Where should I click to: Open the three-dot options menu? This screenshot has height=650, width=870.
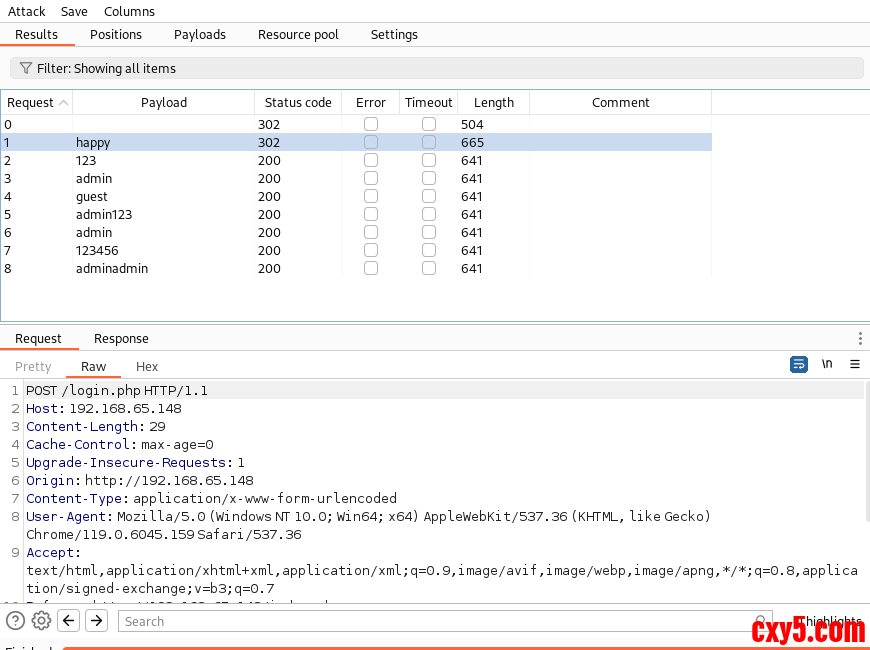pyautogui.click(x=860, y=339)
